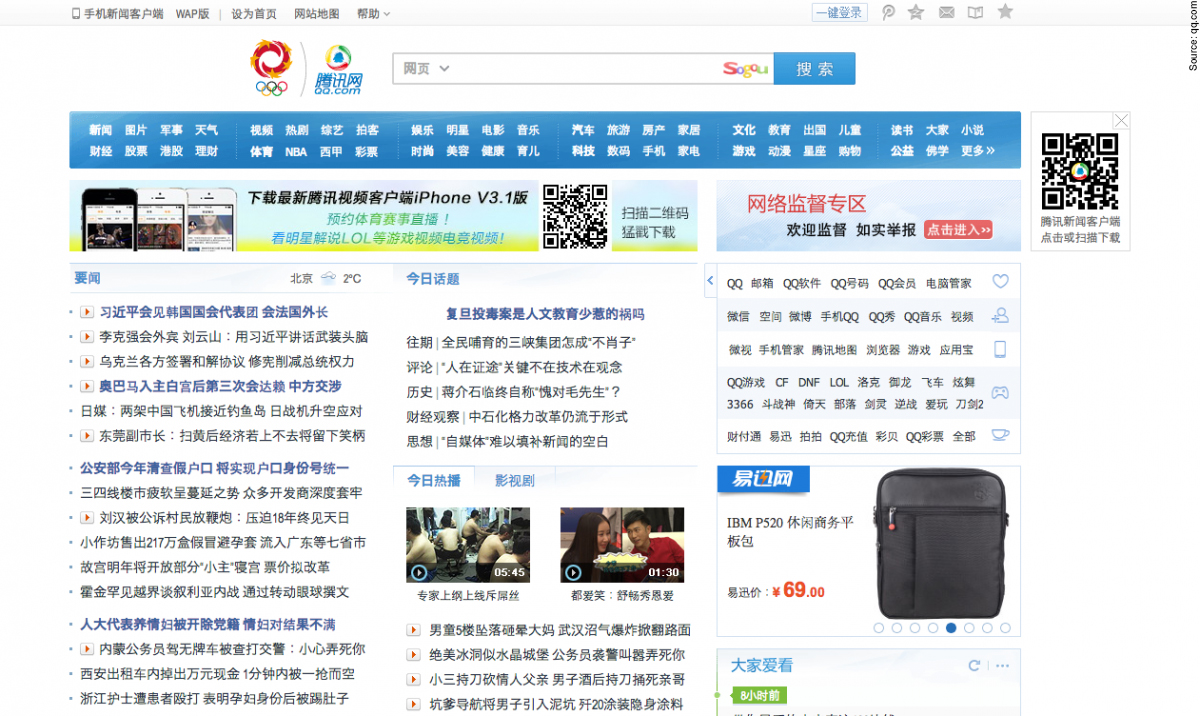Viewport: 1200px width, 716px height.
Task: Open the 网页 search type dropdown
Action: (x=427, y=68)
